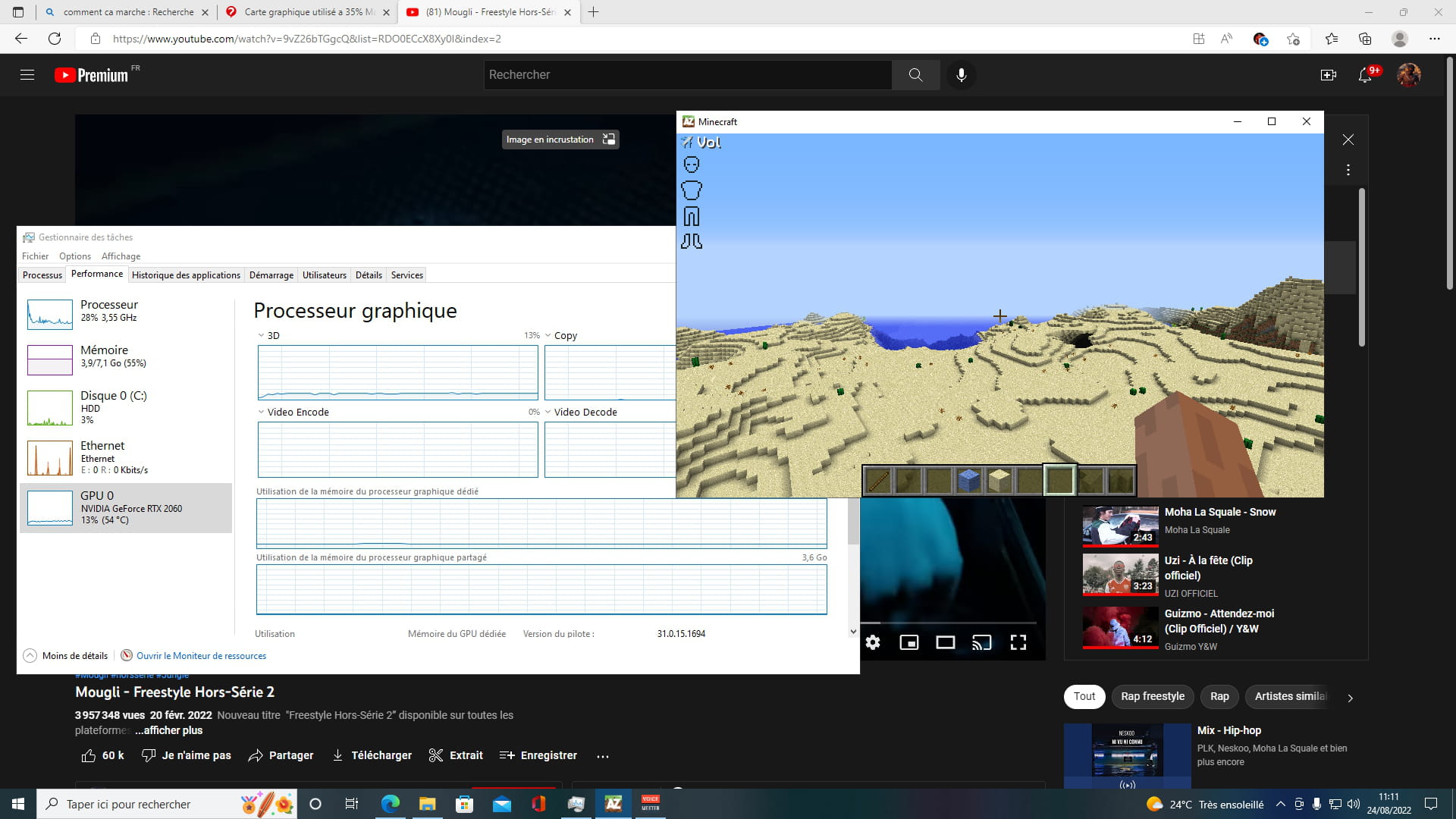The width and height of the screenshot is (1456, 819).
Task: Save video with Enregistrer
Action: pos(538,755)
